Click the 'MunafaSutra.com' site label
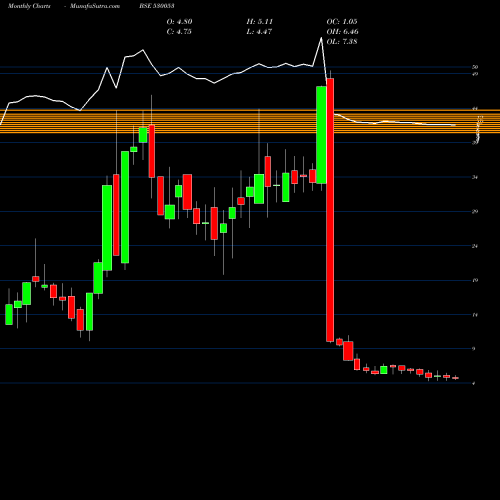Screen dimensions: 500x500 [x=95, y=6]
